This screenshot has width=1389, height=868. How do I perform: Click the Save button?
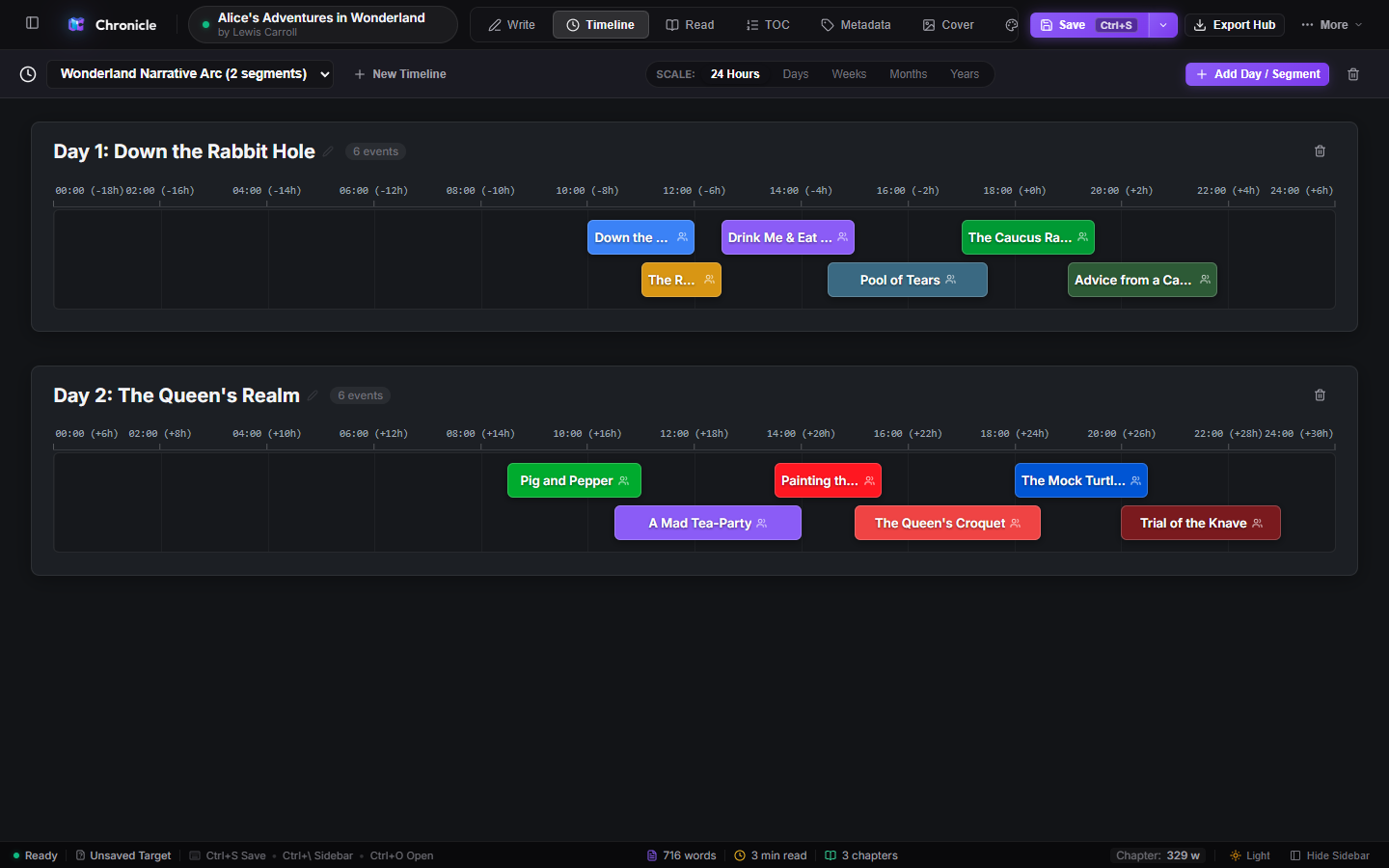click(x=1089, y=25)
